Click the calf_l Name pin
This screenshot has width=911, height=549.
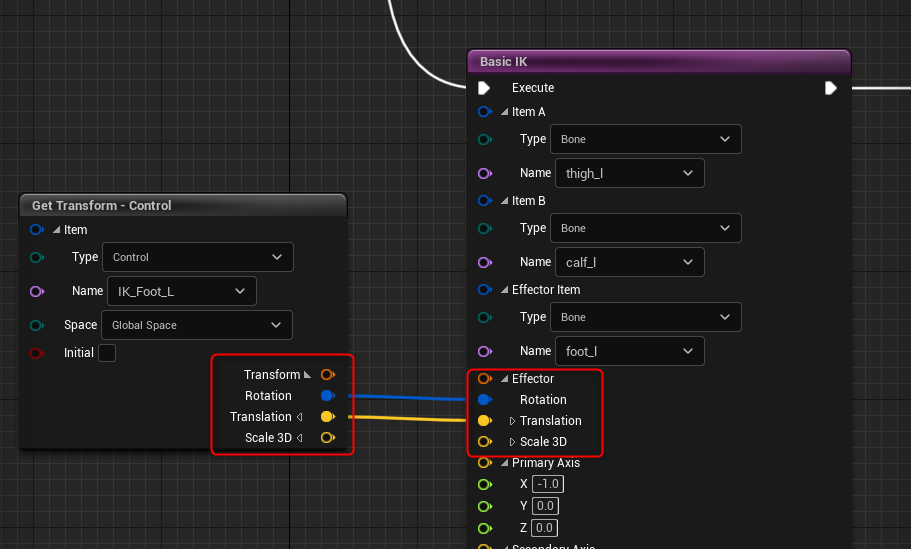click(x=485, y=262)
